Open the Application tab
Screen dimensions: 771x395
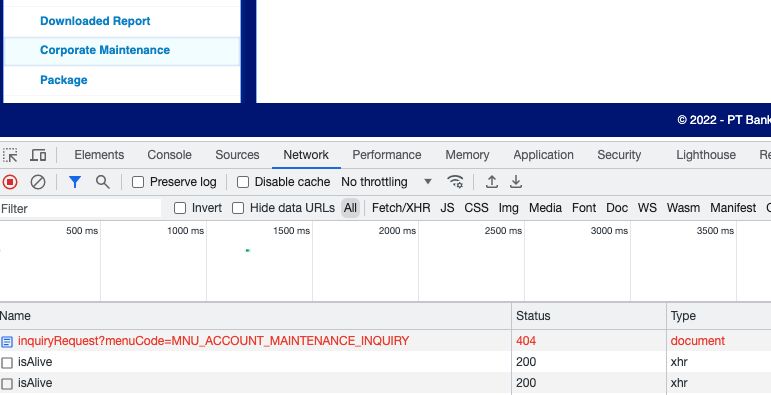click(543, 155)
